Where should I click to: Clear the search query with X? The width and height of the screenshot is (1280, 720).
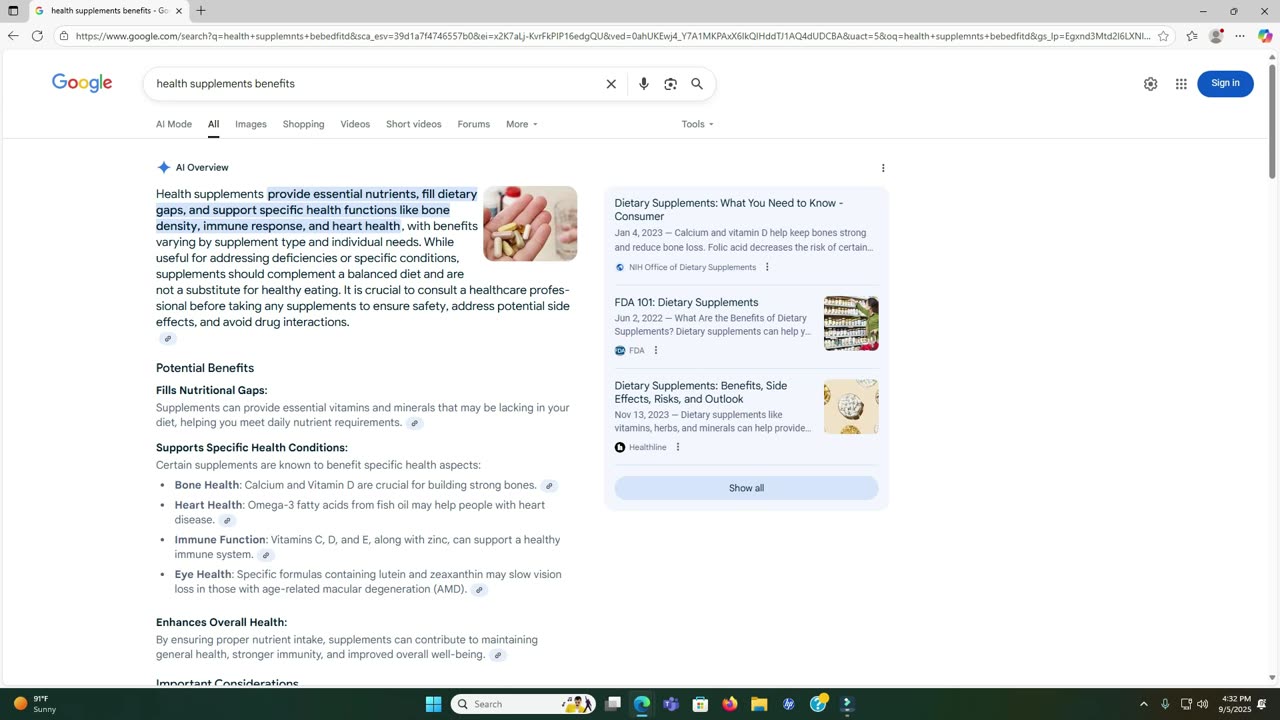(x=611, y=84)
